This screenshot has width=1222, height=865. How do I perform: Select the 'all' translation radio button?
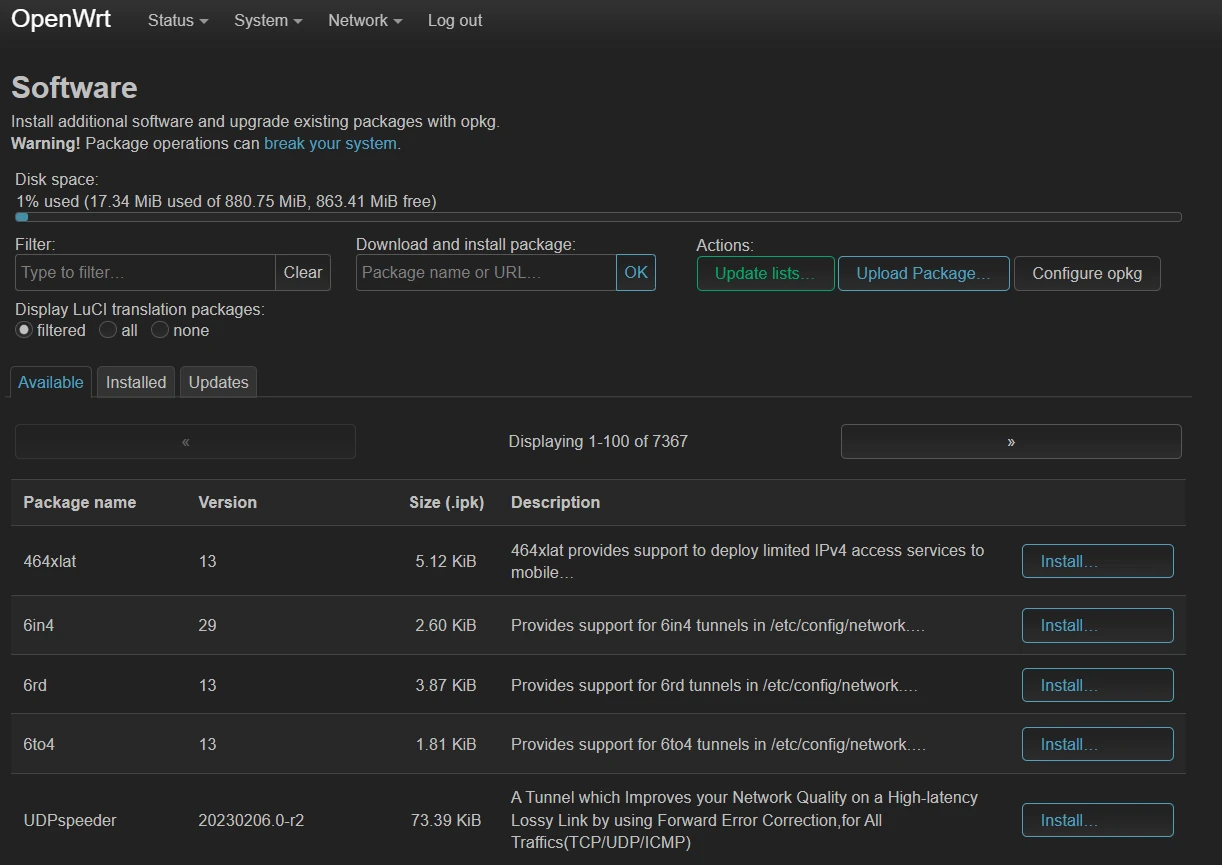point(108,330)
